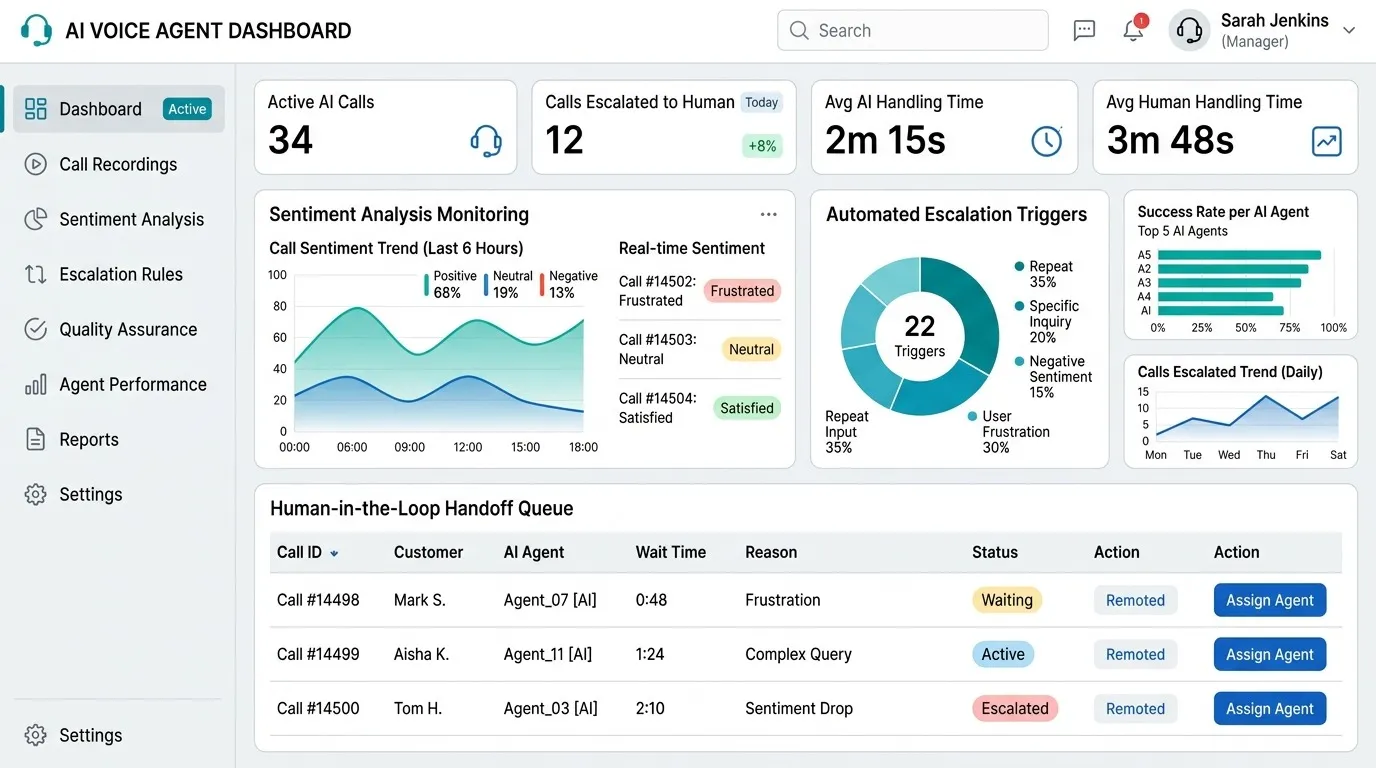Toggle the Positive 68% legend swatch
Image resolution: width=1376 pixels, height=768 pixels.
point(427,285)
